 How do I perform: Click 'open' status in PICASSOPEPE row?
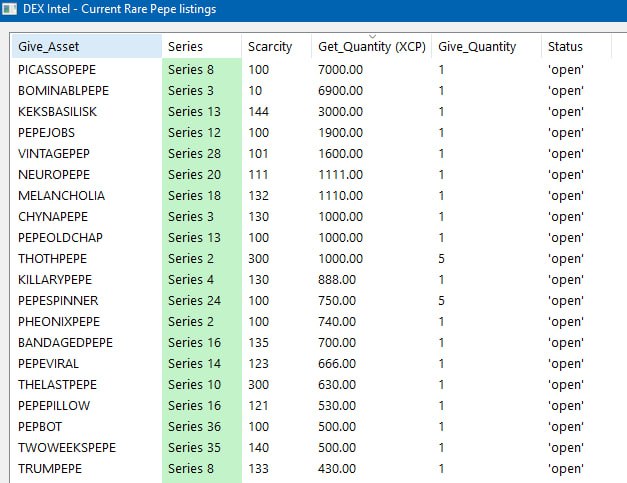point(565,70)
